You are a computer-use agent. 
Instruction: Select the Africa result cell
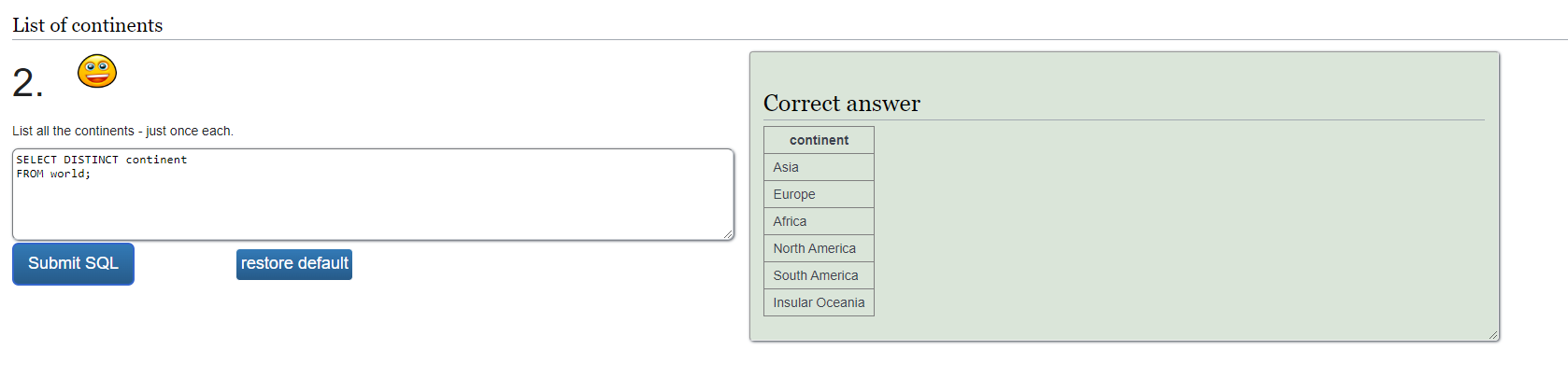coord(819,221)
